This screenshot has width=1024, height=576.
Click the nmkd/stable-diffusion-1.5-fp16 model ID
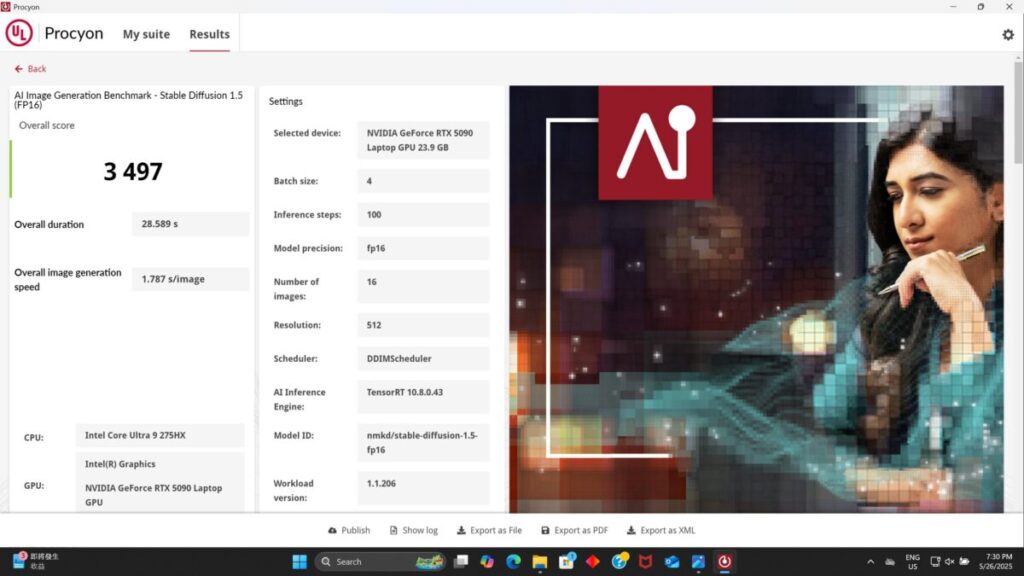tap(423, 442)
